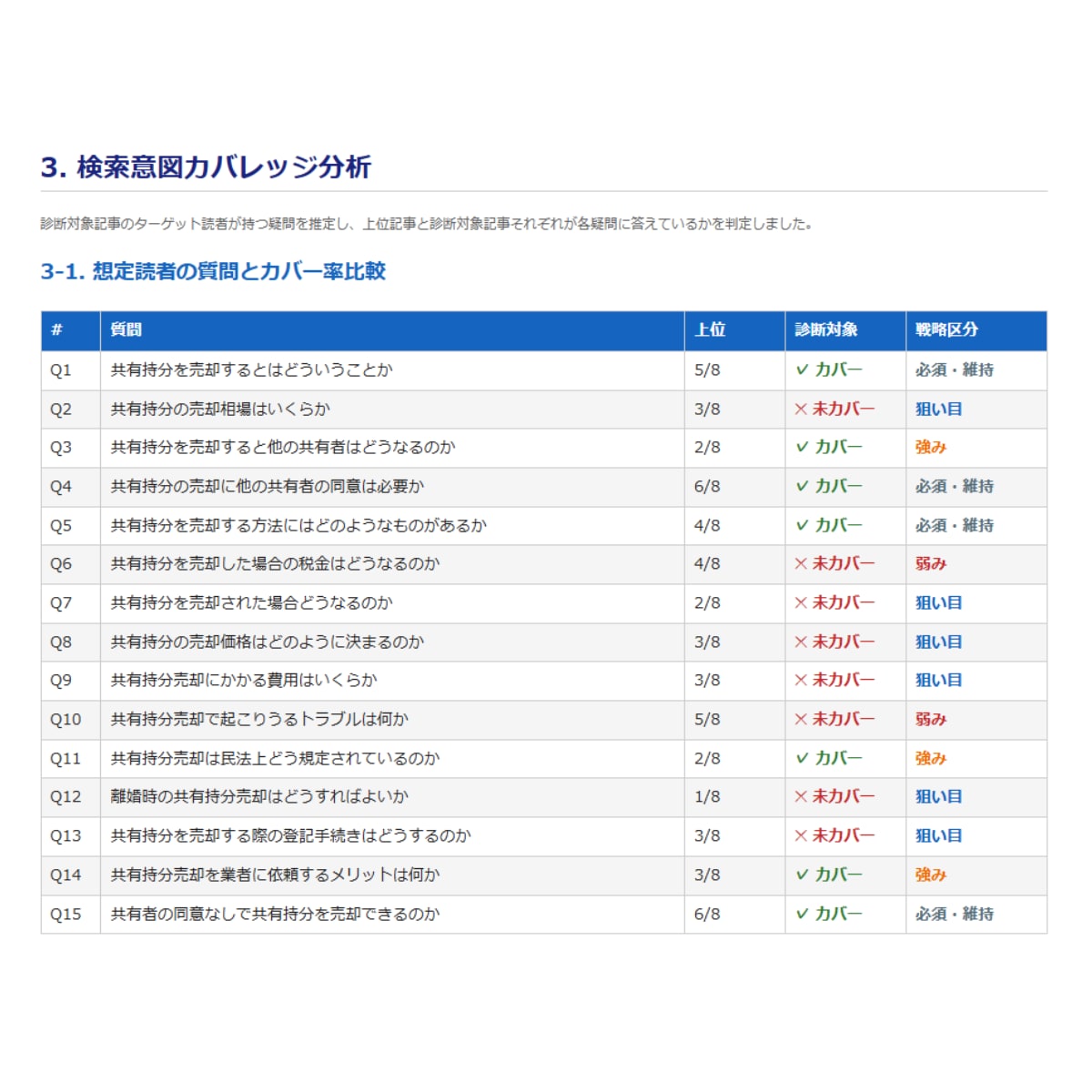Screen dimensions: 1092x1092
Task: Select question 共有持分を売却した場合の税金はどうなるのか
Action: point(276,564)
